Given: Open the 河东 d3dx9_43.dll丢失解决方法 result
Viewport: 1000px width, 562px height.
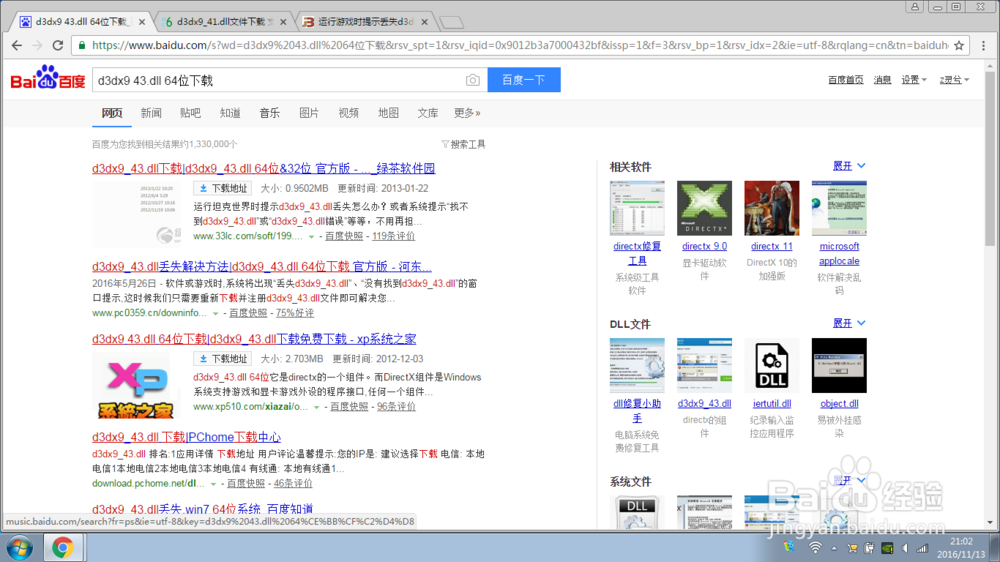Looking at the screenshot, I should 261,267.
